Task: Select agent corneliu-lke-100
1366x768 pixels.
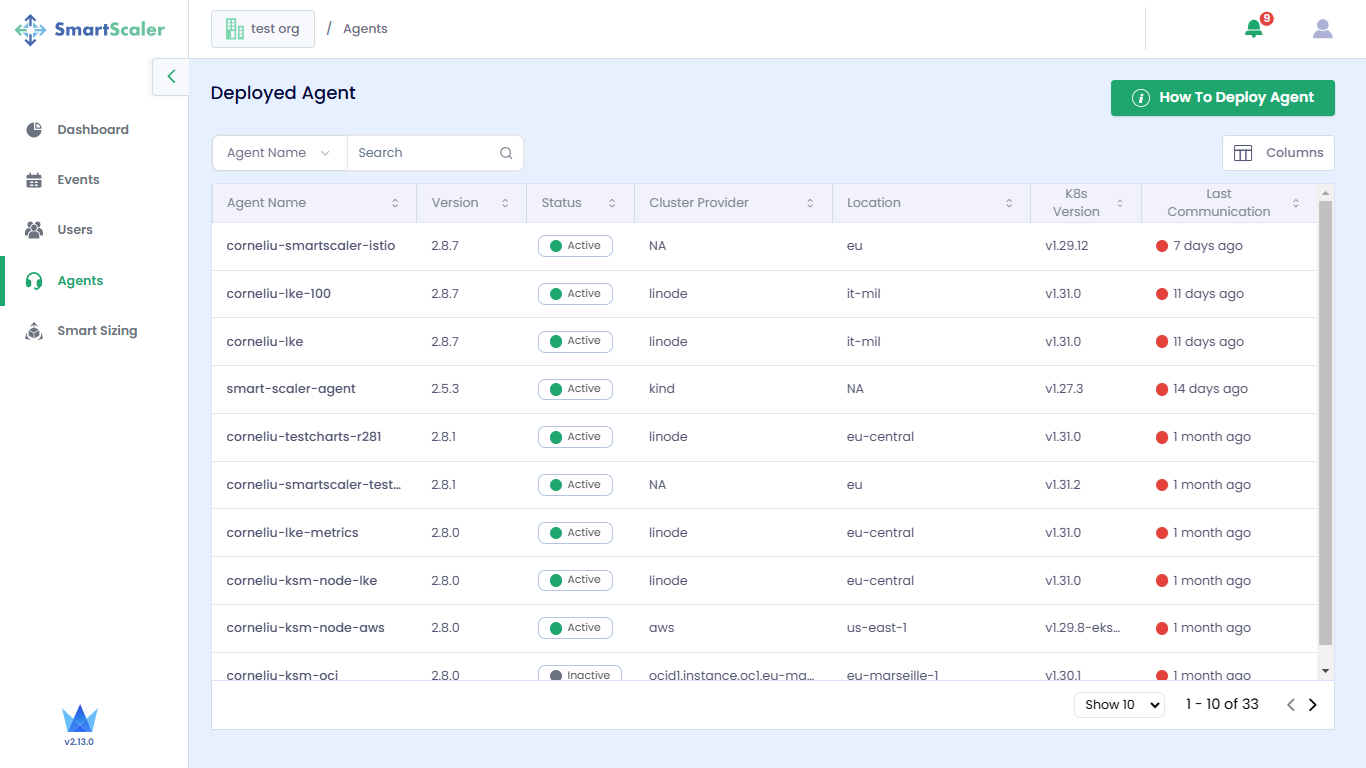Action: tap(279, 294)
